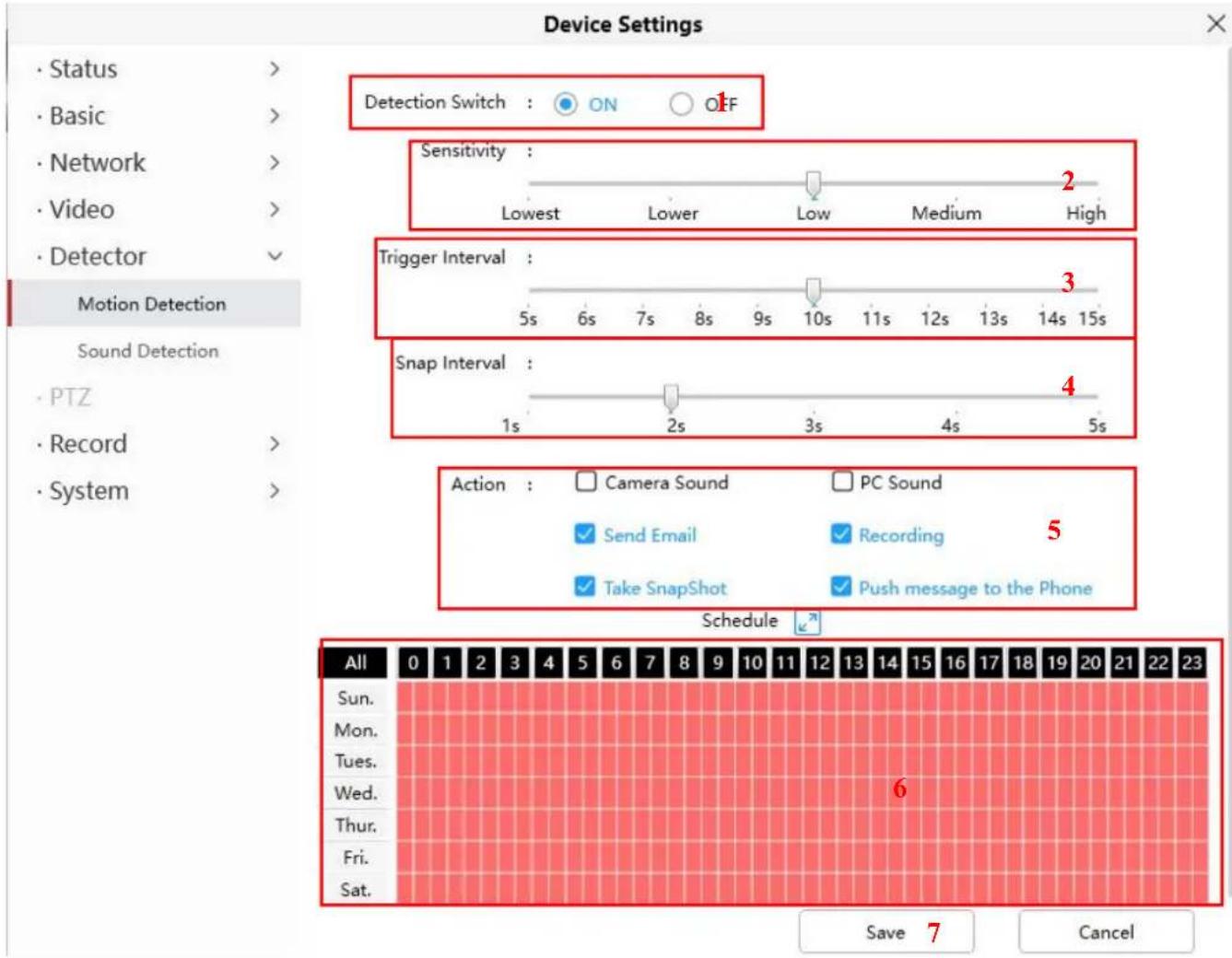Select hour 0 column header

413,662
